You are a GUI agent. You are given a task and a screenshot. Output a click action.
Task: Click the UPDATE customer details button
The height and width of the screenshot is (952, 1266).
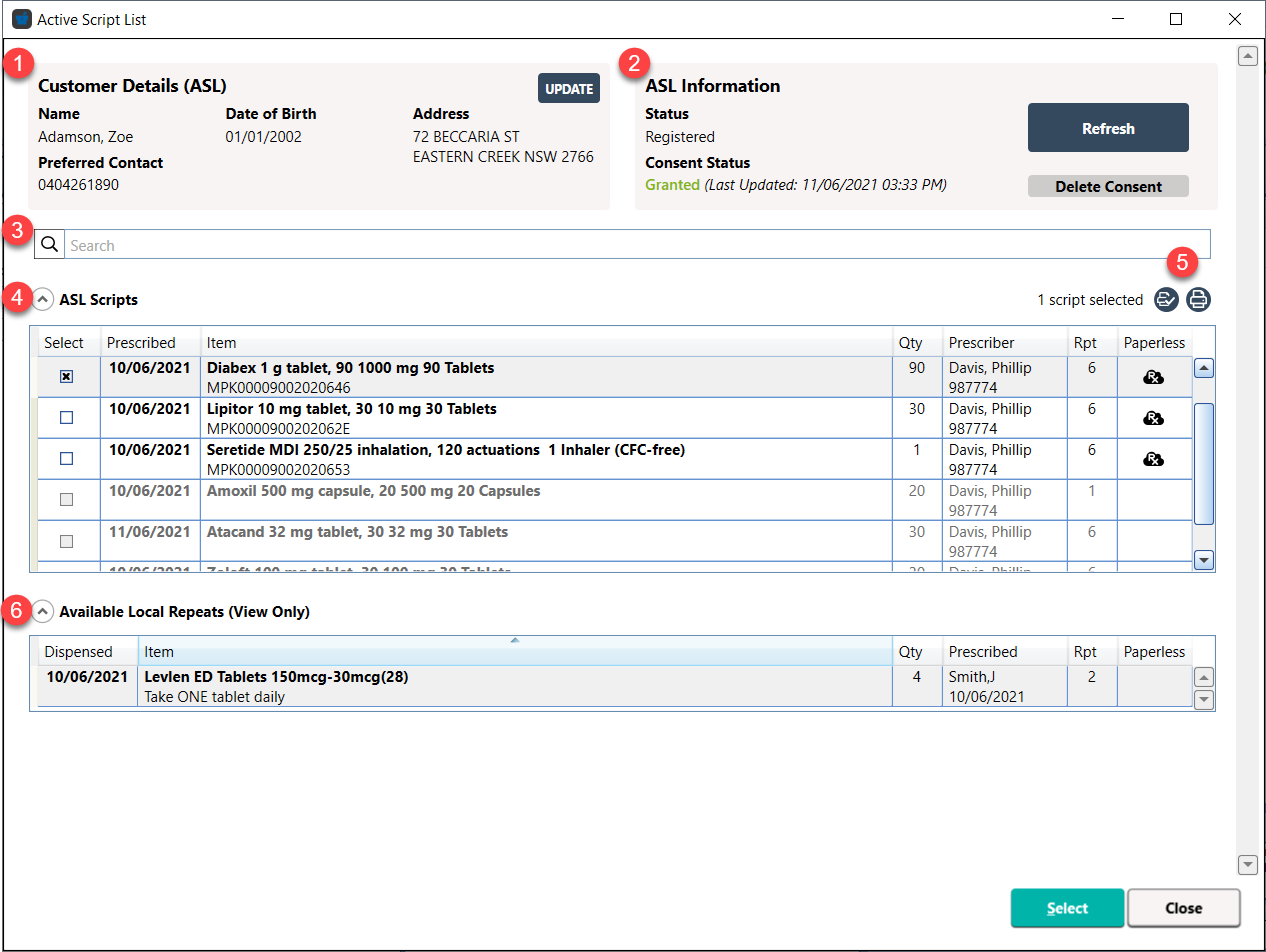[569, 88]
